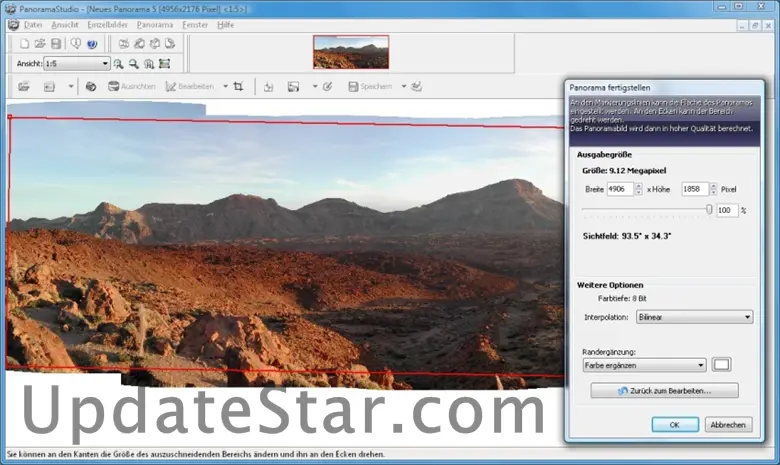The height and width of the screenshot is (465, 780).
Task: Click the Abbrechen button
Action: click(728, 425)
